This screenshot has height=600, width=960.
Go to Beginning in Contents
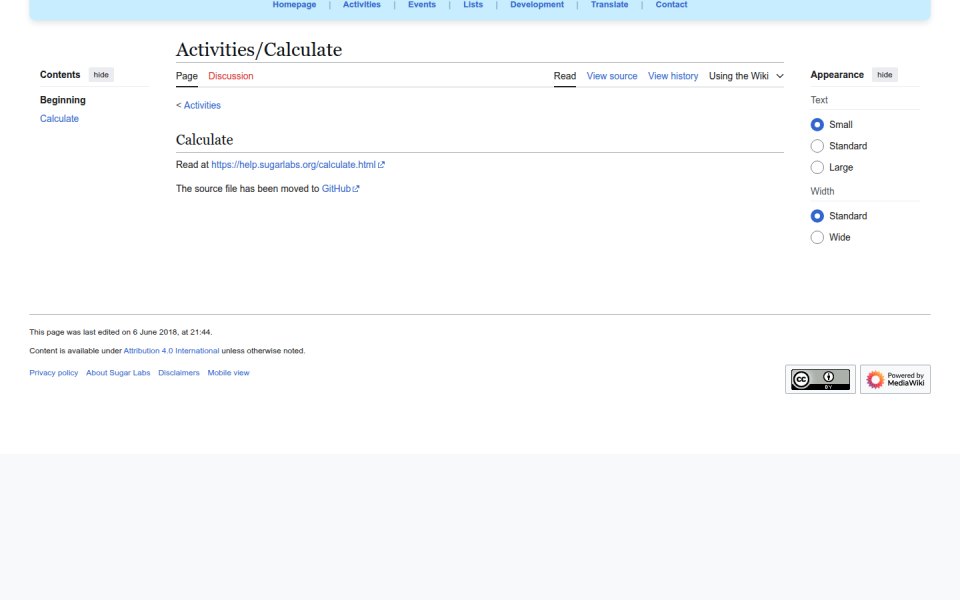pos(62,100)
